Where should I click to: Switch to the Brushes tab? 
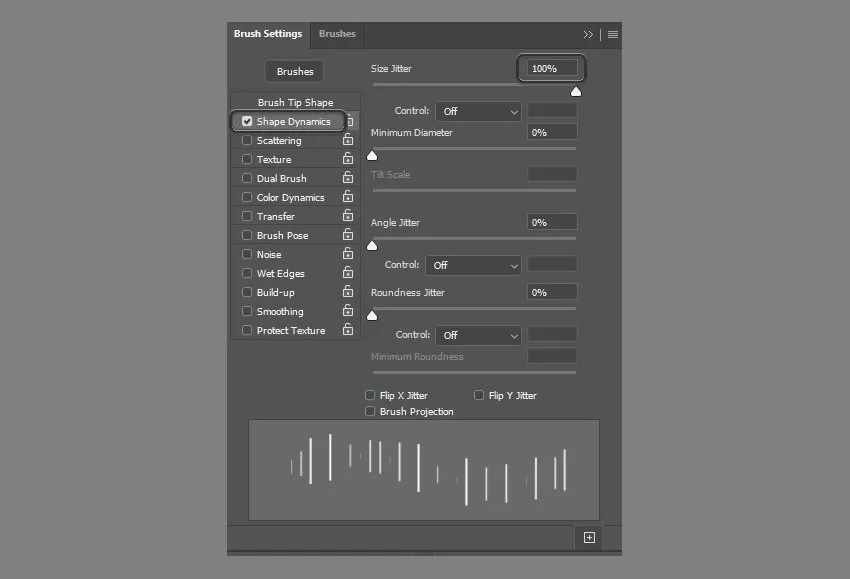(337, 34)
